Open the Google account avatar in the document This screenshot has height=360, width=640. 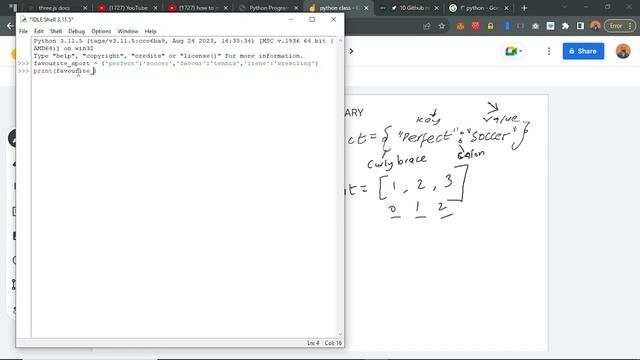pyautogui.click(x=623, y=51)
